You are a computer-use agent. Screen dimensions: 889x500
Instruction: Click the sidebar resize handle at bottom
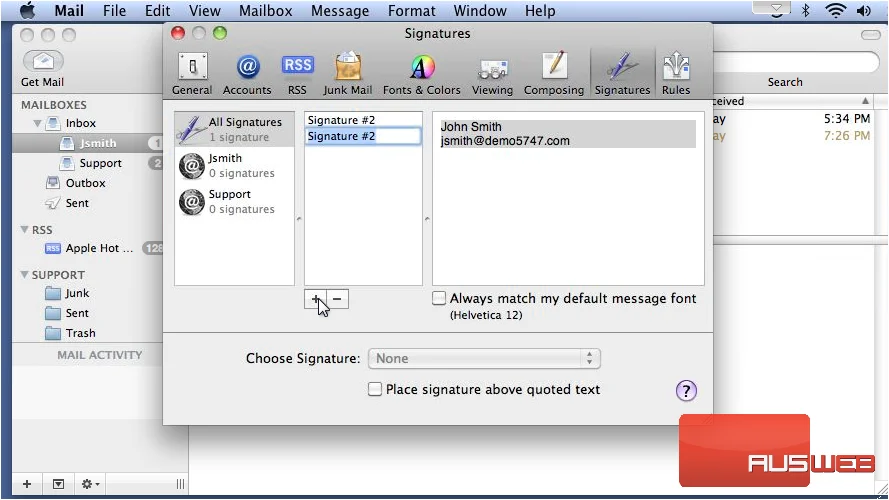(x=180, y=484)
